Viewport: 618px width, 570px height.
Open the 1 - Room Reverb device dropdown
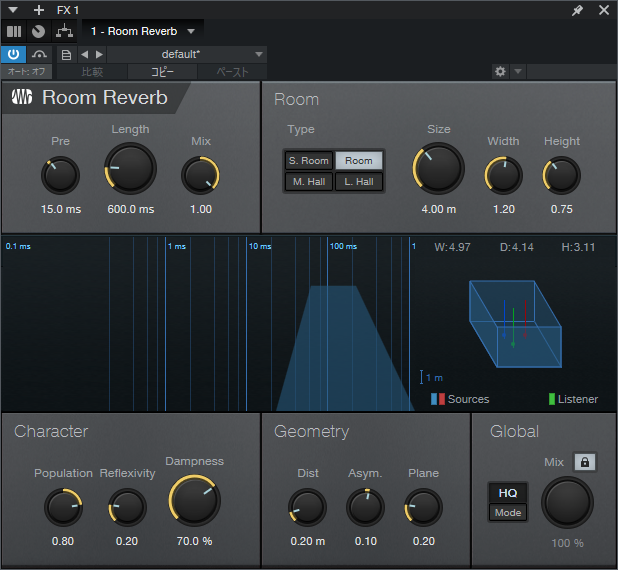click(142, 31)
